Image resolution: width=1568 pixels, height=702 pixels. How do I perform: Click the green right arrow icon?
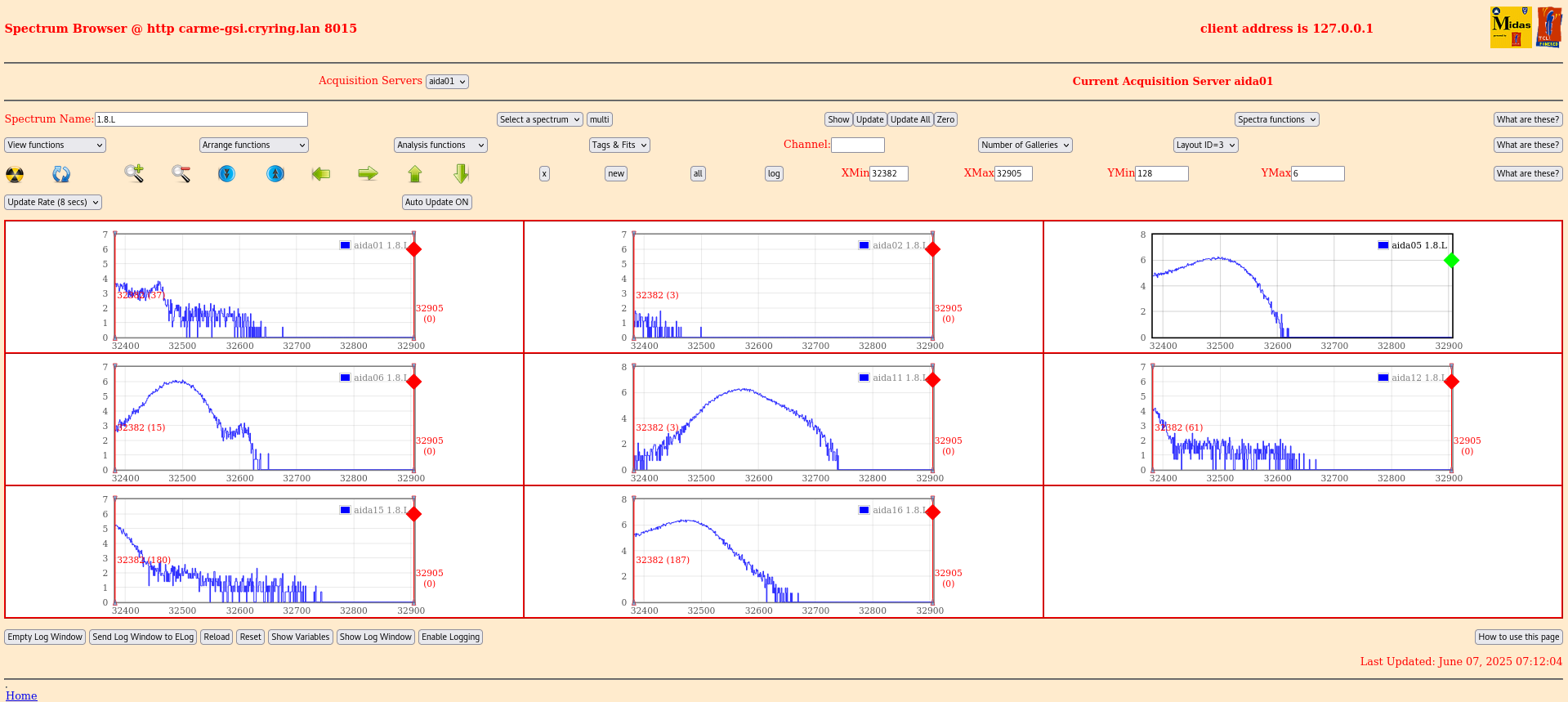pyautogui.click(x=368, y=173)
